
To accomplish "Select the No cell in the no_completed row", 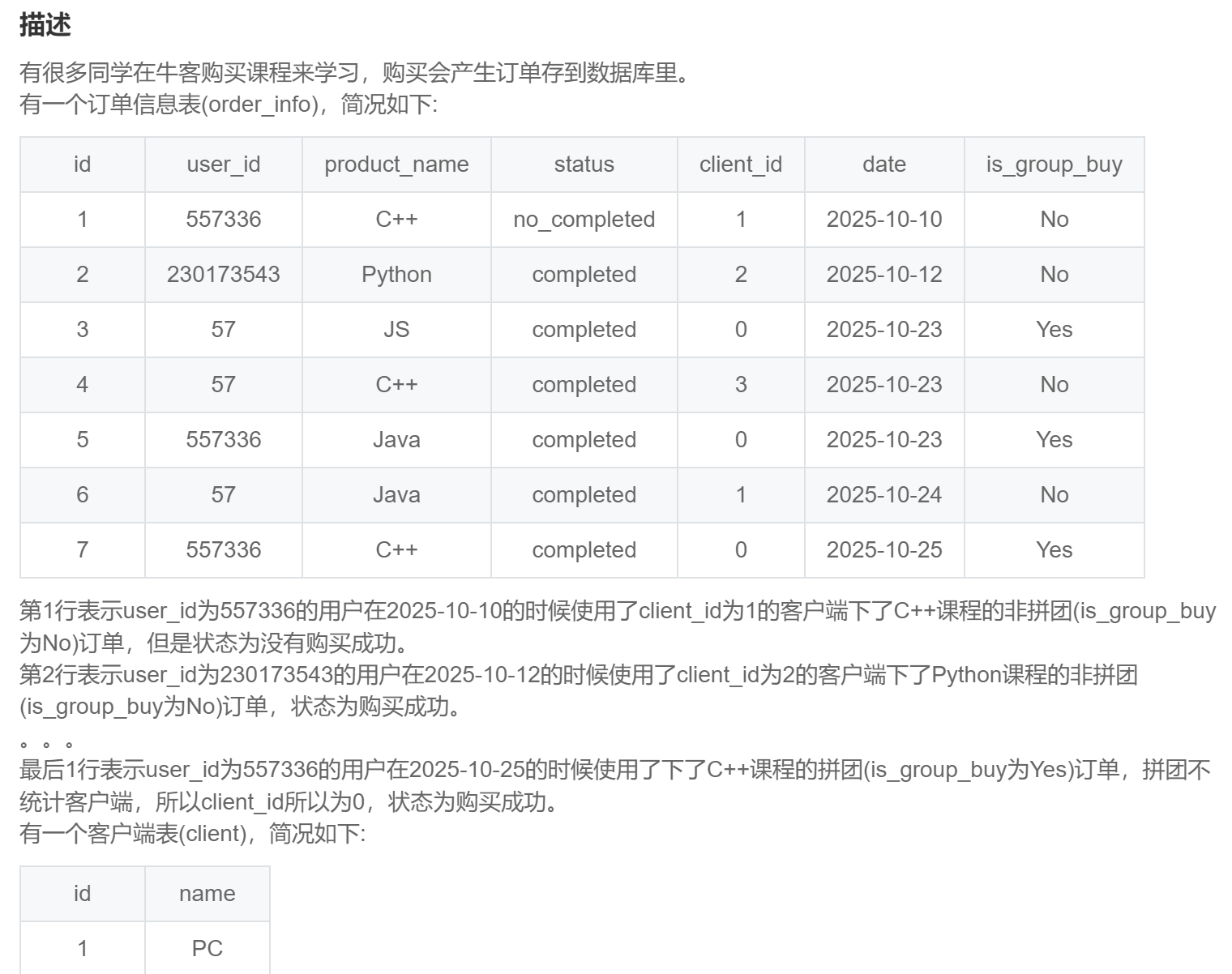I will pyautogui.click(x=1054, y=220).
